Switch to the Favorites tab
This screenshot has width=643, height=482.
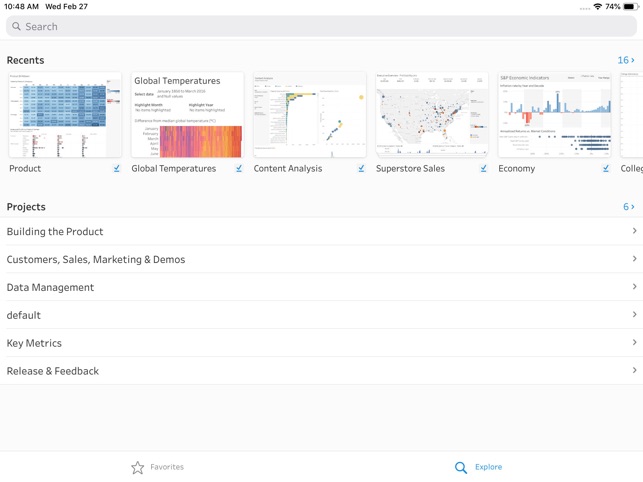(x=157, y=467)
